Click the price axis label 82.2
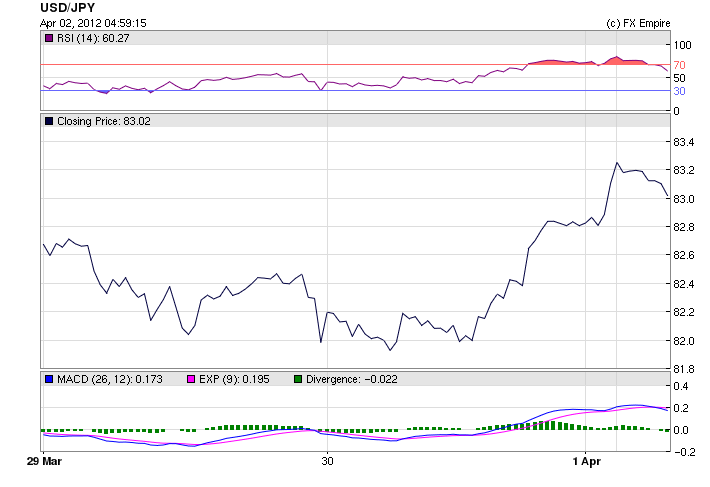 point(683,312)
